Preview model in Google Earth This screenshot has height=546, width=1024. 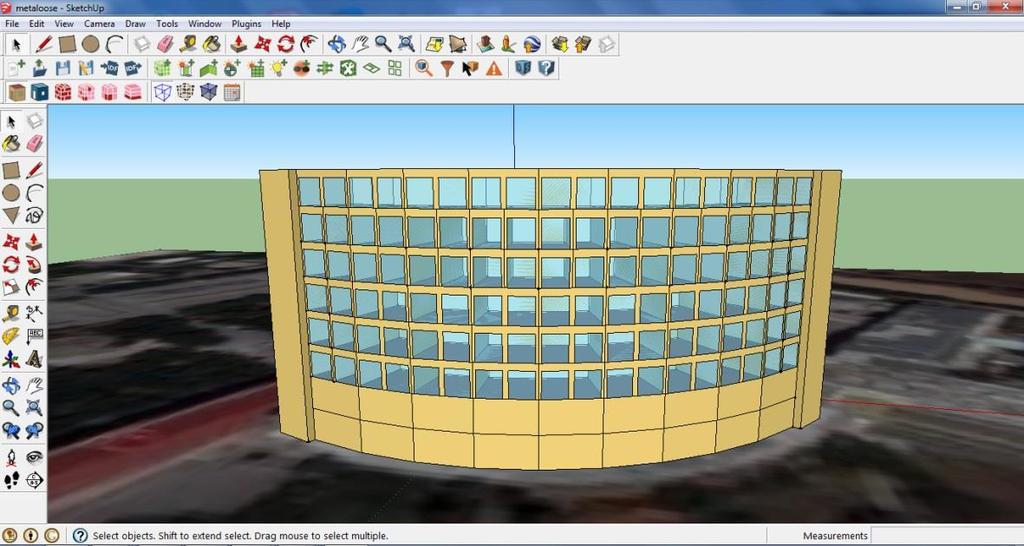click(532, 44)
